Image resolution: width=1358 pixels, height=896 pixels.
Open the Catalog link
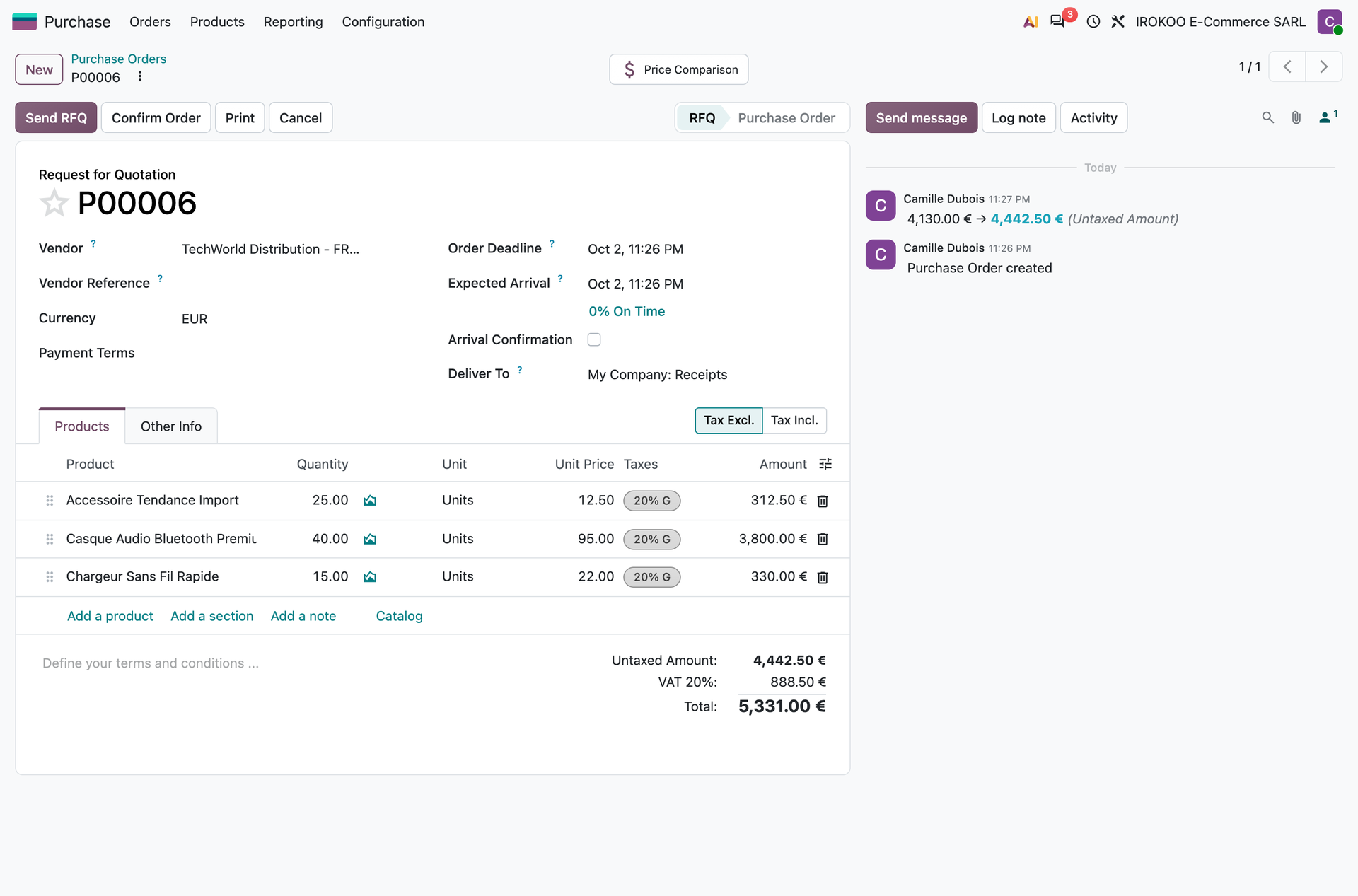pyautogui.click(x=399, y=616)
